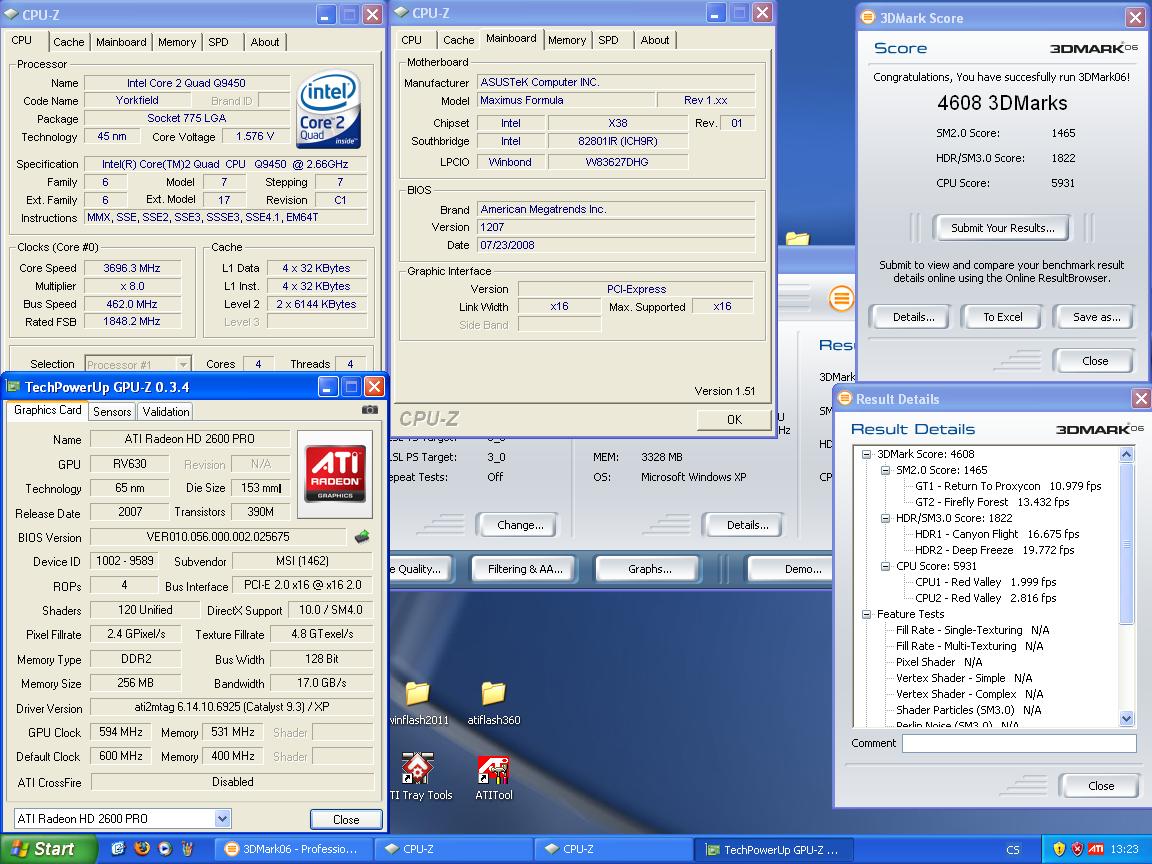This screenshot has height=864, width=1152.
Task: Click the 3DMark Score window title icon
Action: (x=868, y=17)
